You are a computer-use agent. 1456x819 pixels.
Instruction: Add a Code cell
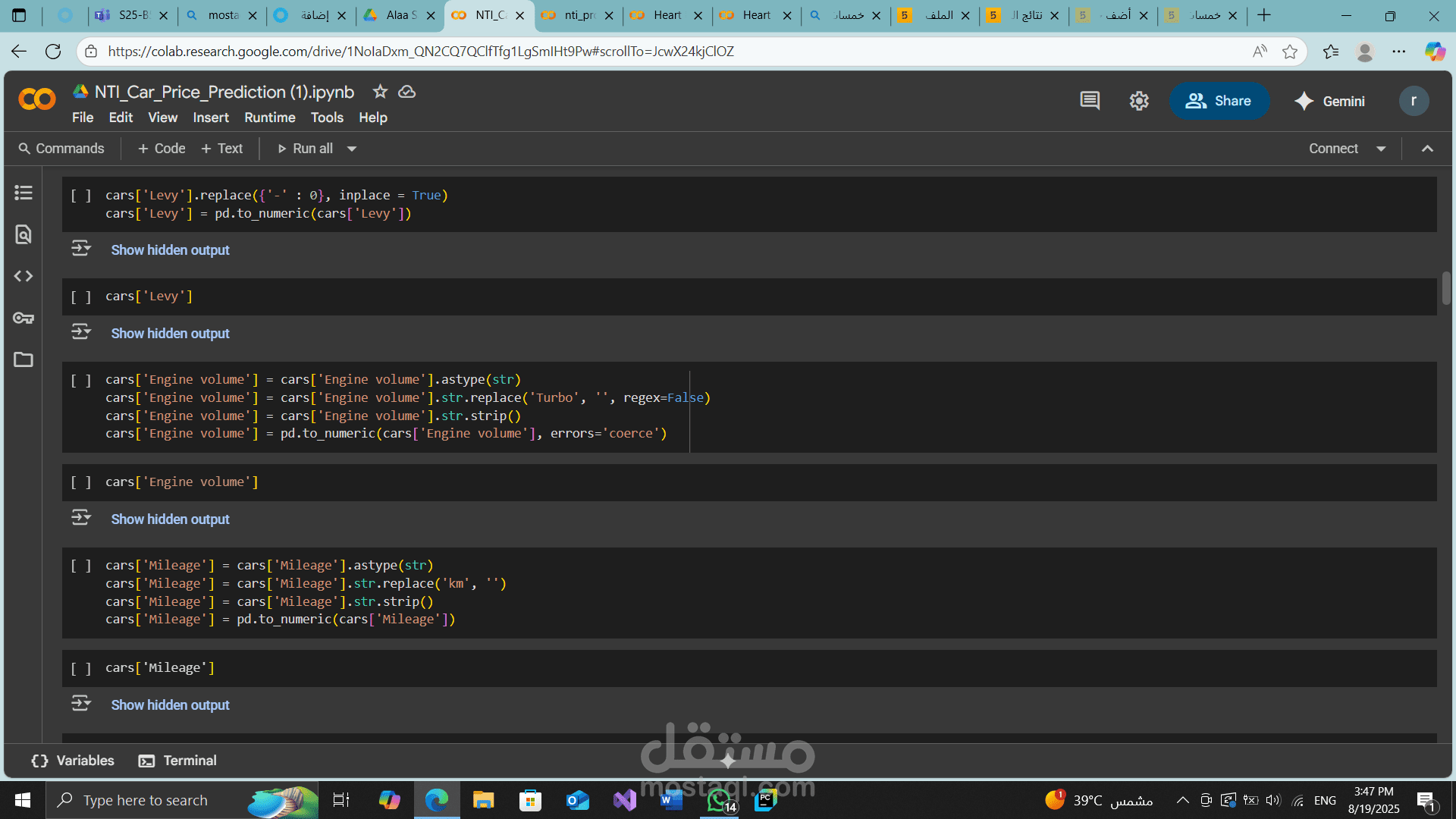pos(162,149)
